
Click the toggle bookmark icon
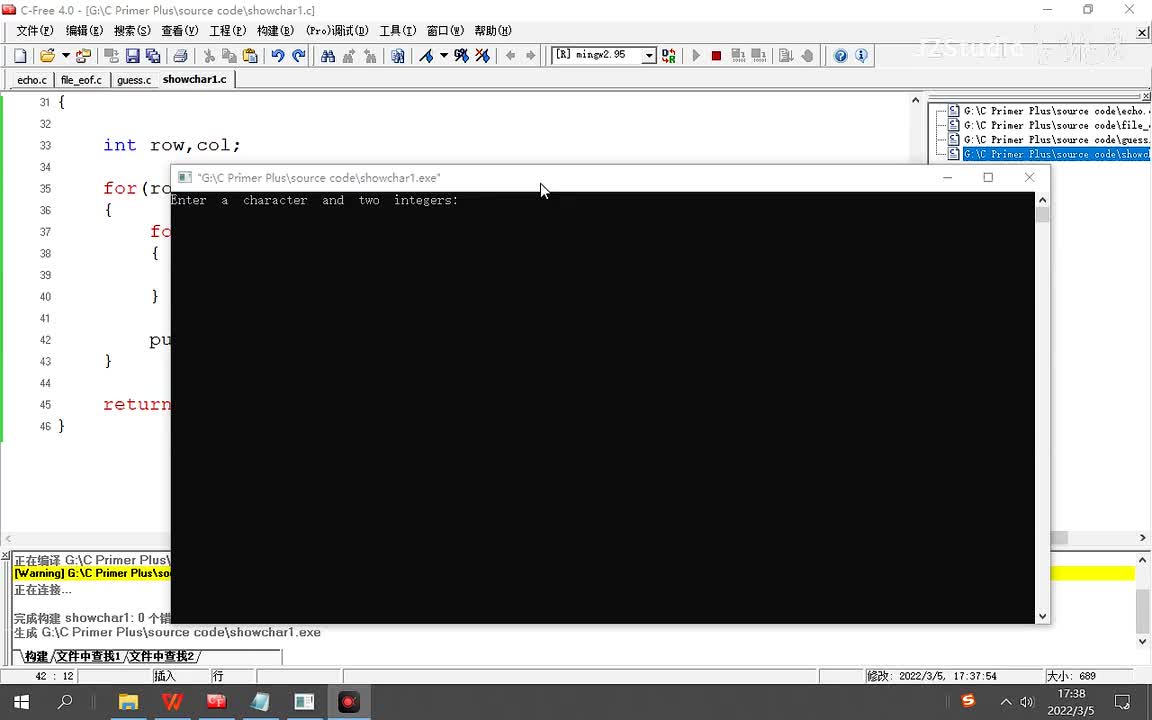pyautogui.click(x=426, y=55)
